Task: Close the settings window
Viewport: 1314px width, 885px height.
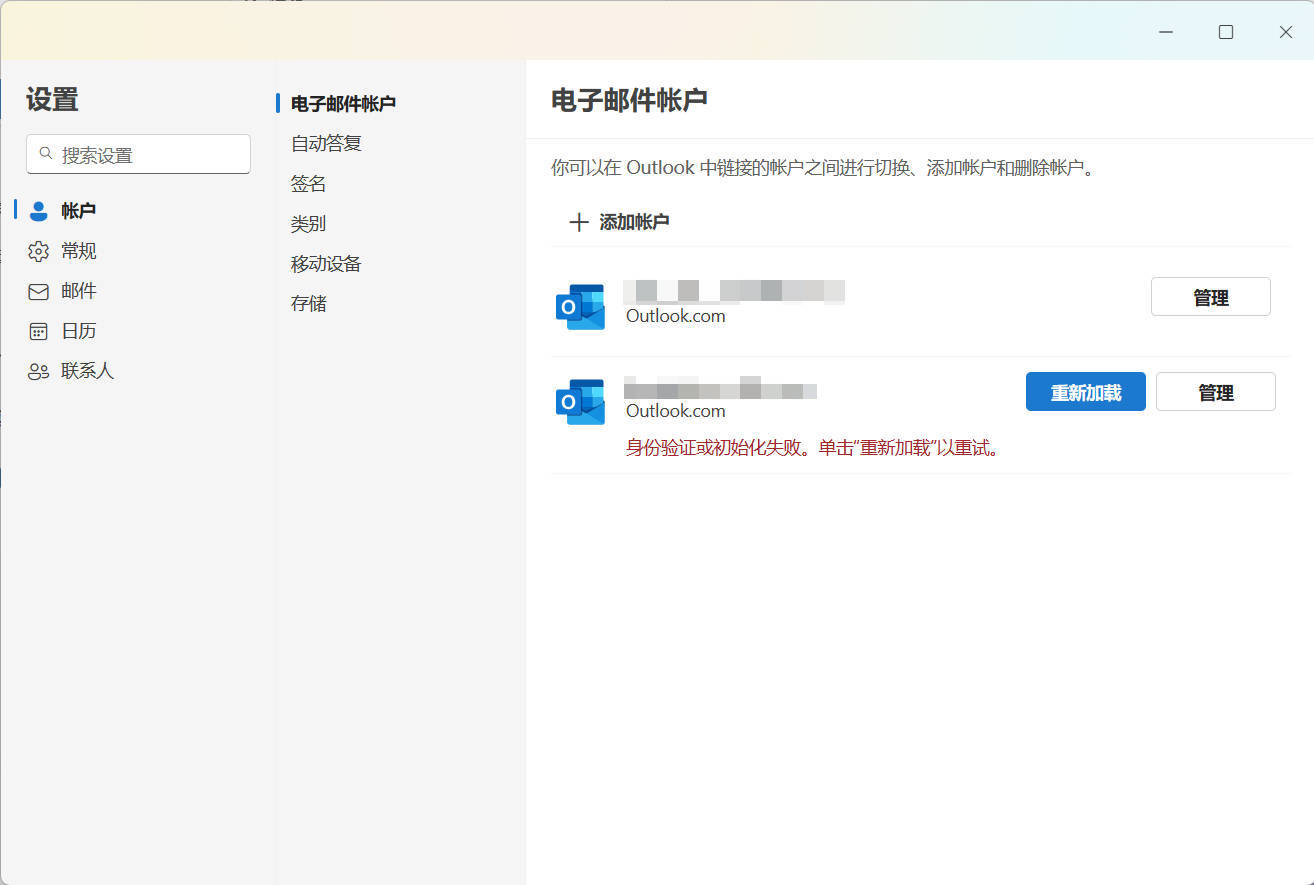Action: [1286, 32]
